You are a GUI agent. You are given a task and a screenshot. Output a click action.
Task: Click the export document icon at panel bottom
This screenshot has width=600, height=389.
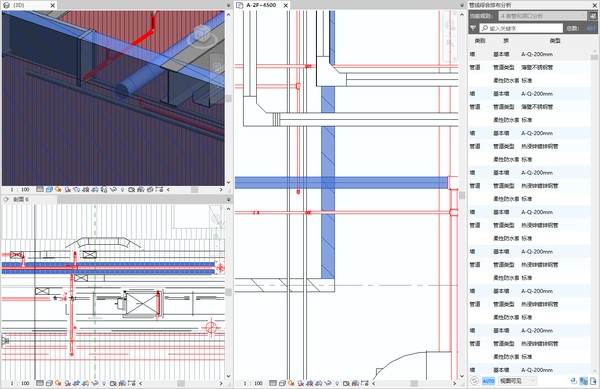click(x=593, y=381)
